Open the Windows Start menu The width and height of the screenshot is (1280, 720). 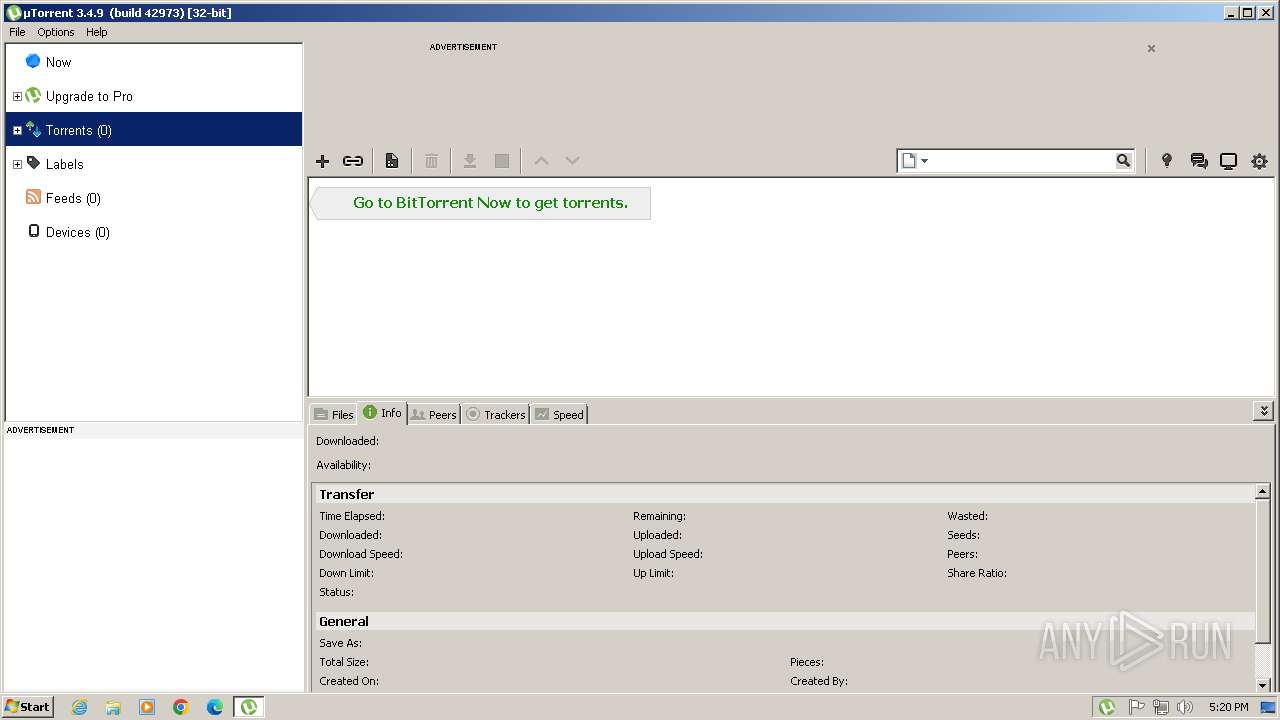[x=27, y=707]
